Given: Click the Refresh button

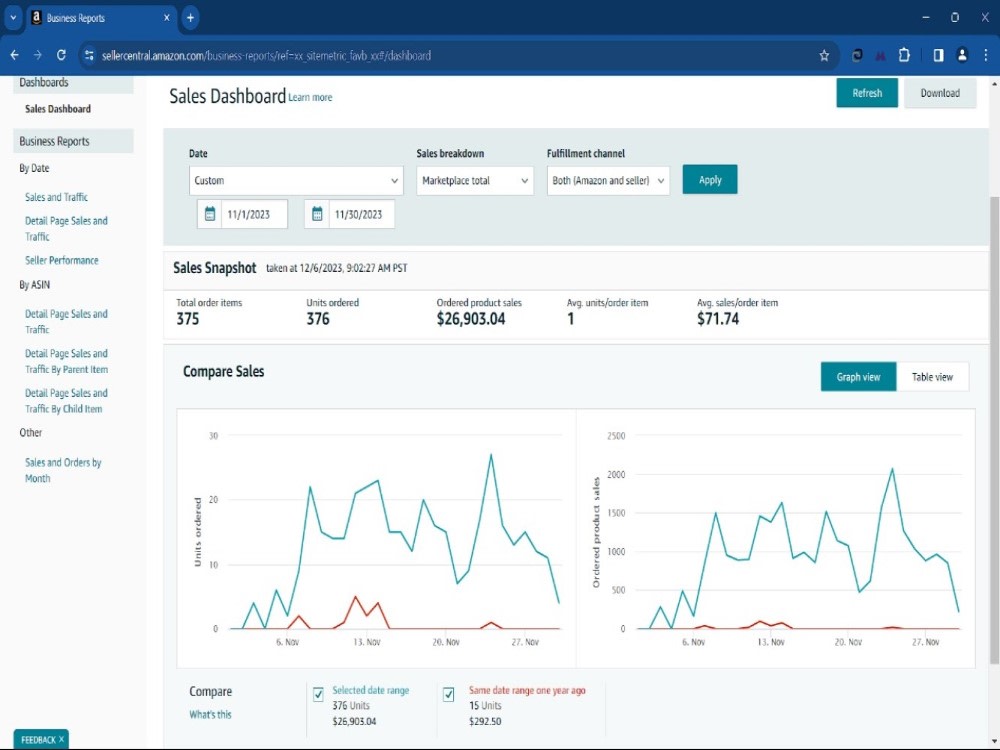Looking at the screenshot, I should [x=867, y=93].
